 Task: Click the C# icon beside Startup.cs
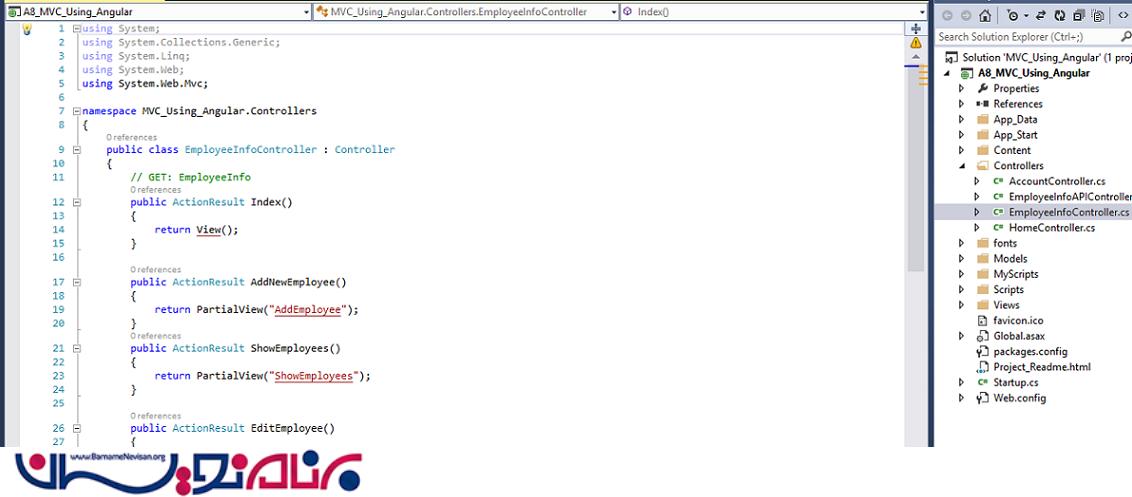982,382
